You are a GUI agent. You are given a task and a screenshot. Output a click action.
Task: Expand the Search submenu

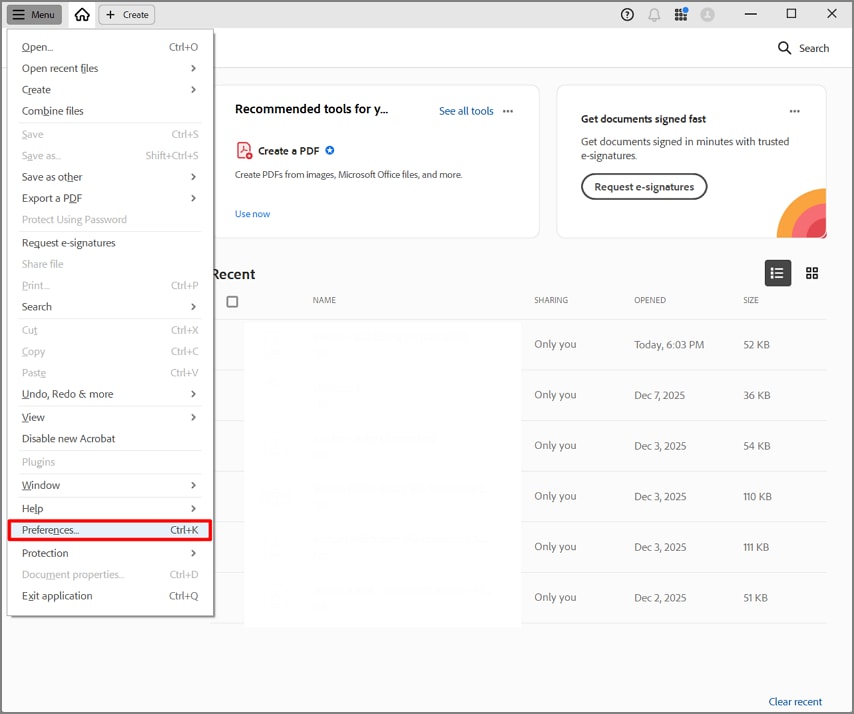pyautogui.click(x=110, y=307)
